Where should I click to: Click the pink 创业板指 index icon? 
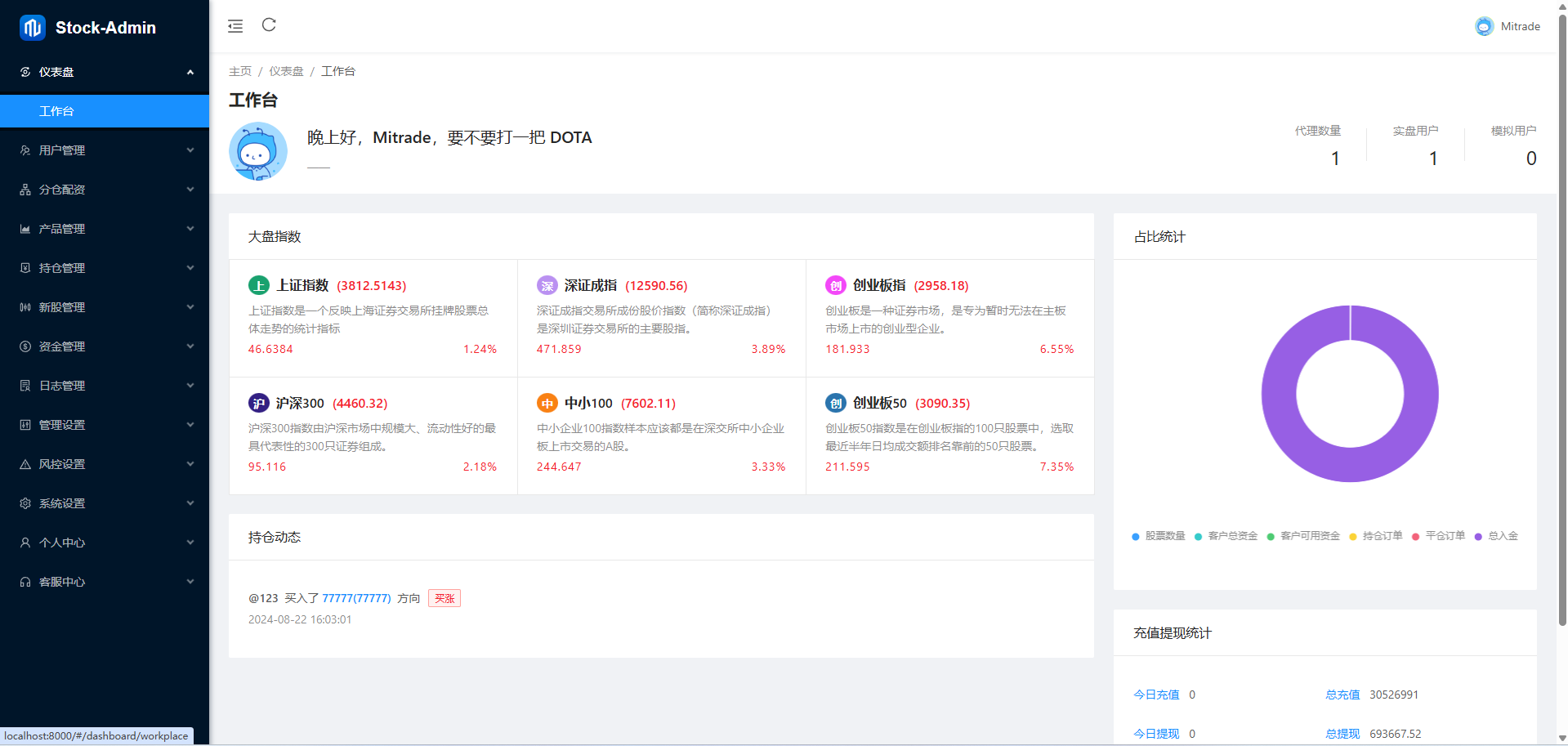835,285
